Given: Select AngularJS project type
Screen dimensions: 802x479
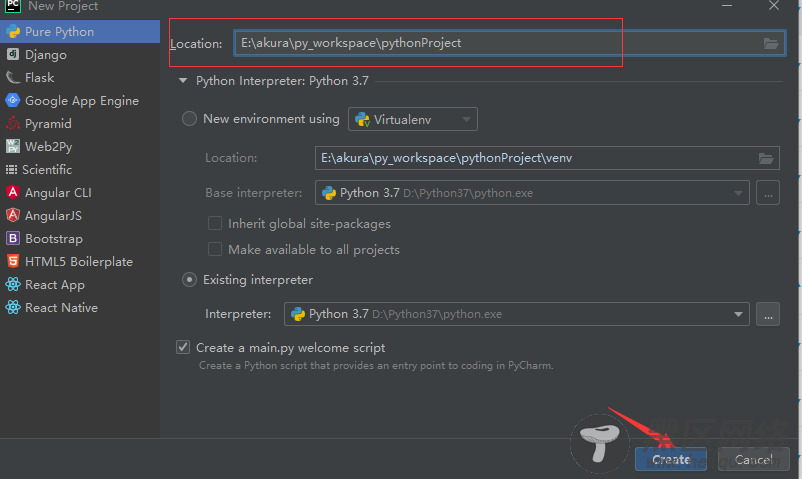Looking at the screenshot, I should click(x=80, y=215).
